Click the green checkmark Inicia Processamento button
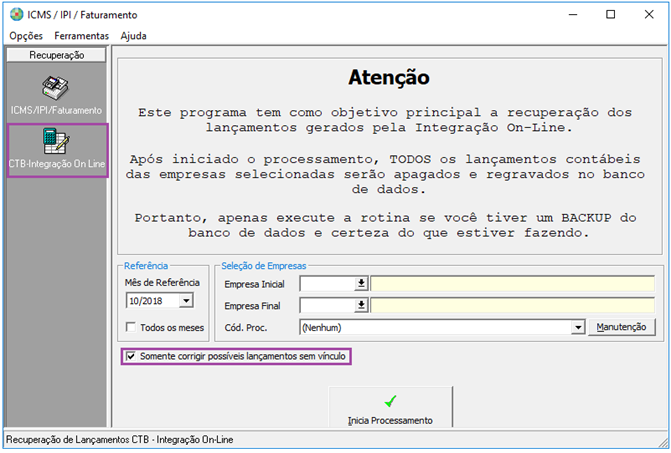 coord(390,407)
